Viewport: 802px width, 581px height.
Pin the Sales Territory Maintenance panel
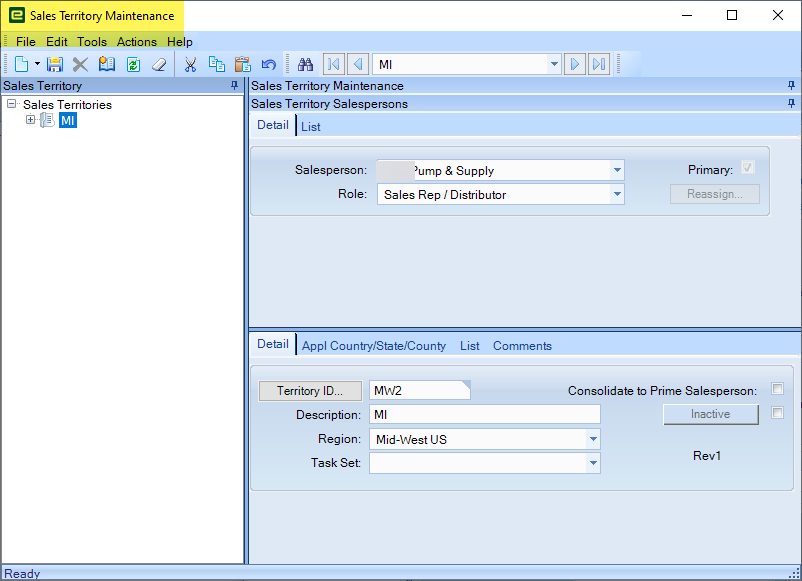click(791, 85)
